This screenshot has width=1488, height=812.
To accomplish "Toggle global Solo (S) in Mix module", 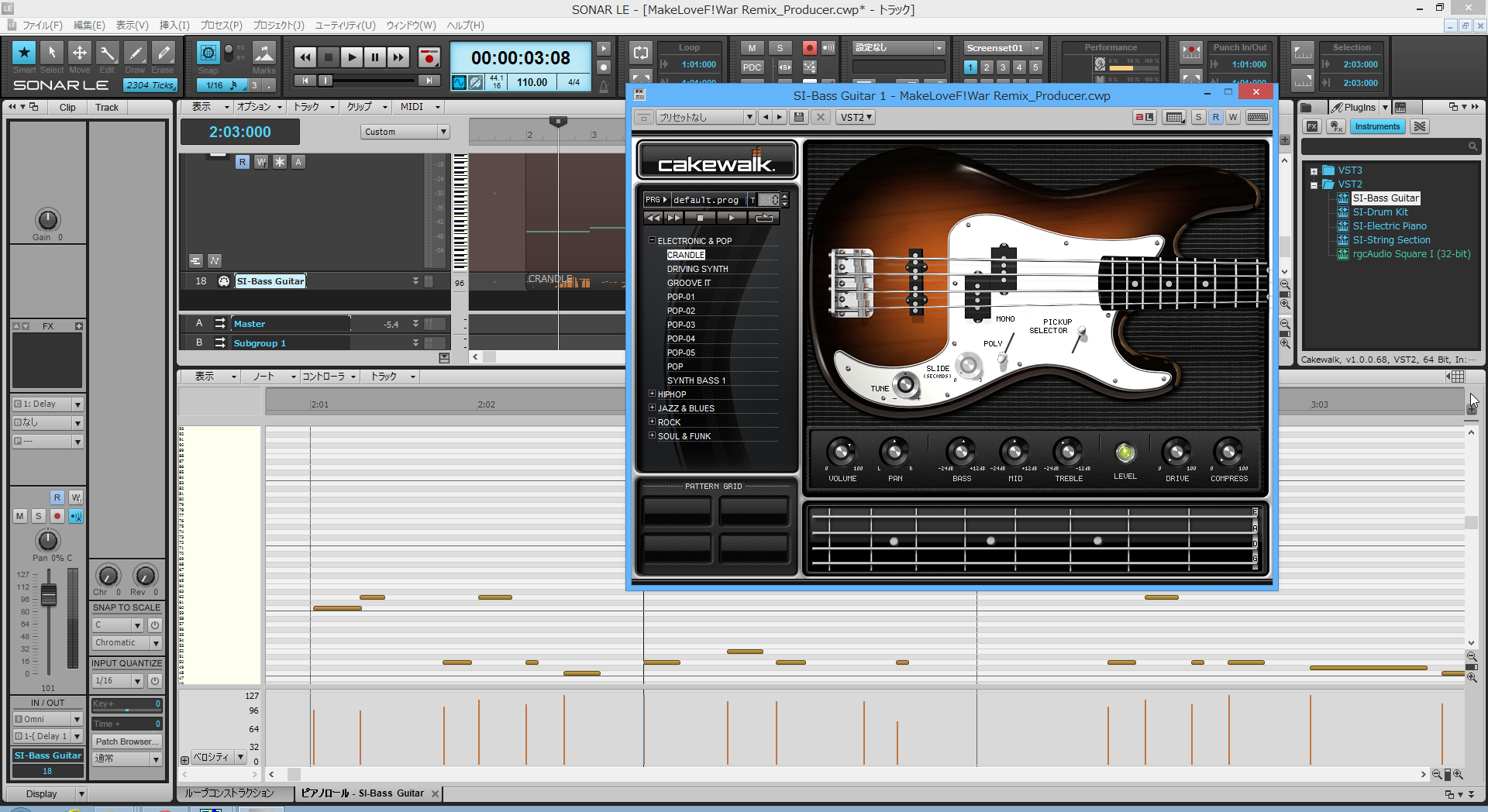I will click(x=780, y=48).
